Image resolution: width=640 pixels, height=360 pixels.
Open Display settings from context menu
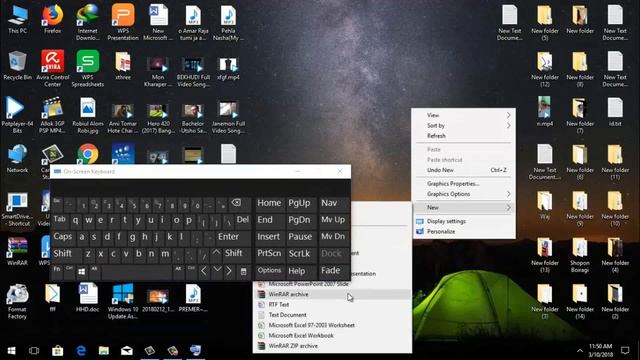[464, 221]
